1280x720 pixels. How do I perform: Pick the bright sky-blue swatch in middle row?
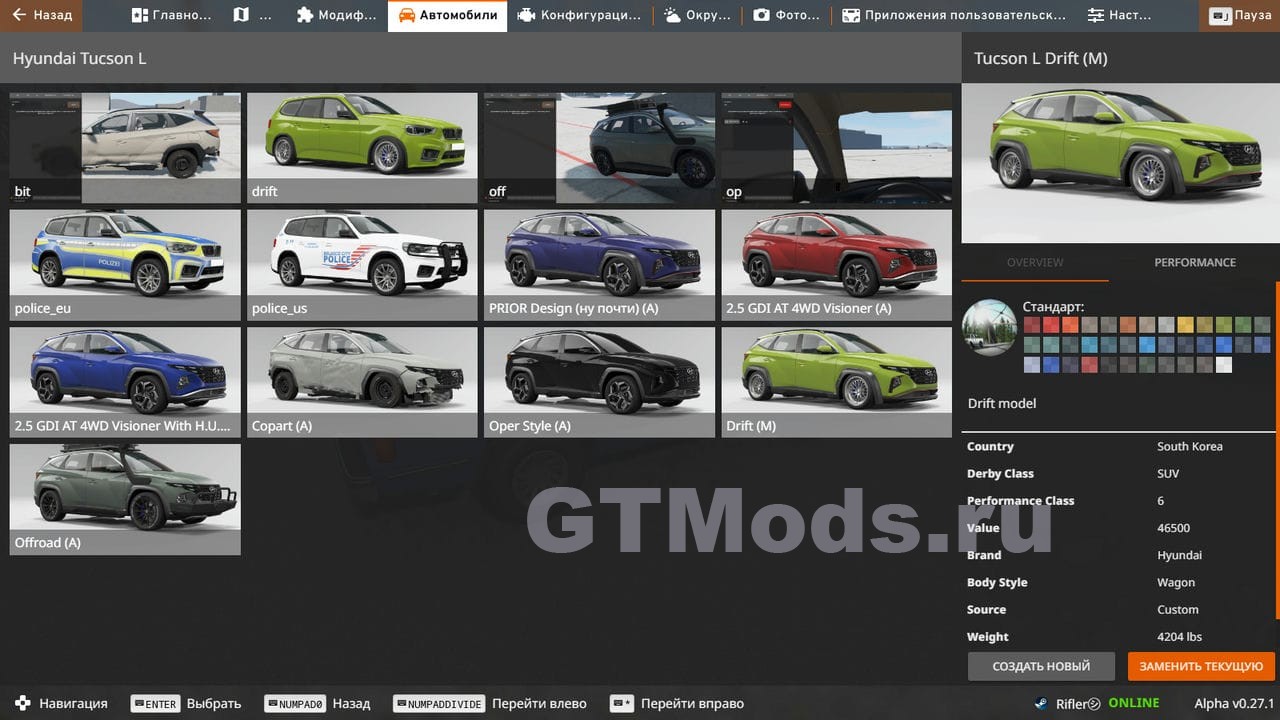point(1147,345)
